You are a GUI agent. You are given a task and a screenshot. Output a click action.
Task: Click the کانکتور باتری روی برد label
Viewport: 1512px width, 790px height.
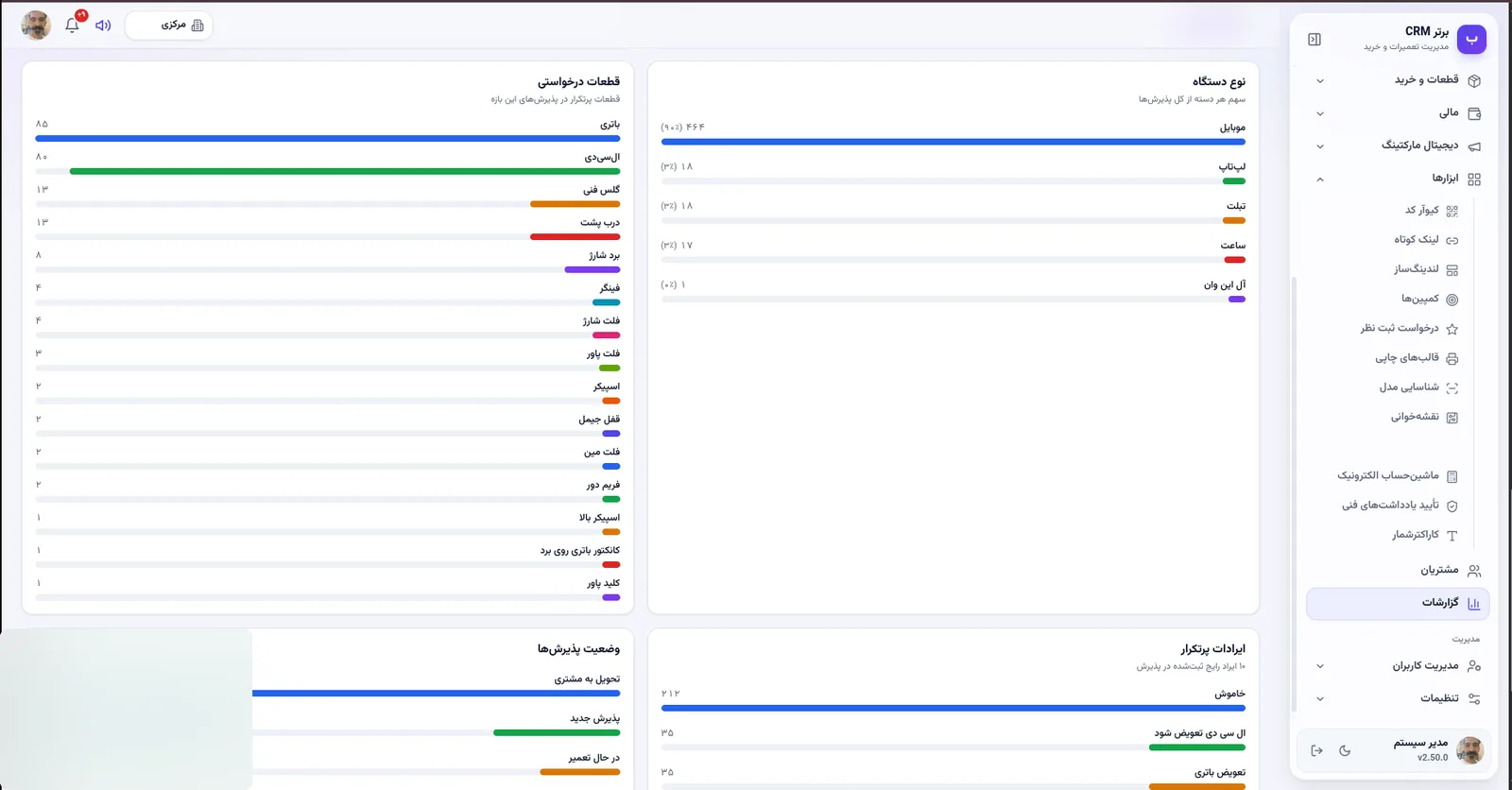[x=580, y=550]
